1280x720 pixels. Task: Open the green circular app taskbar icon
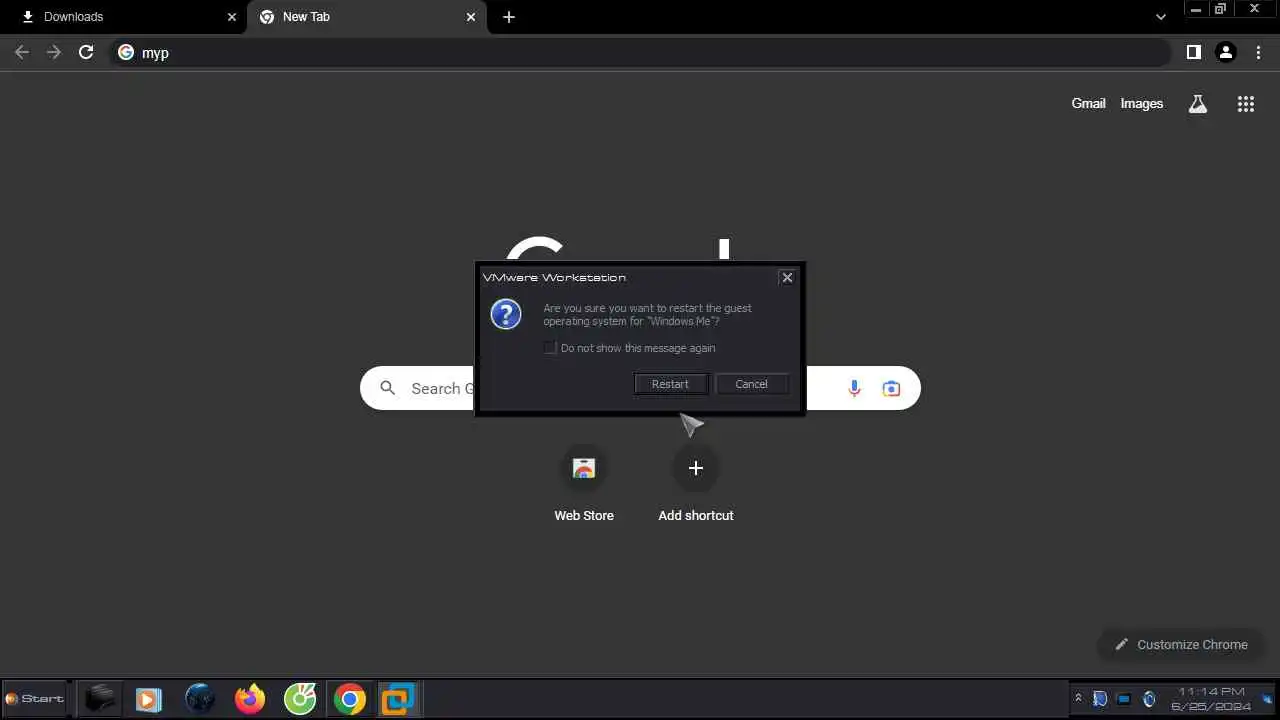pyautogui.click(x=300, y=698)
